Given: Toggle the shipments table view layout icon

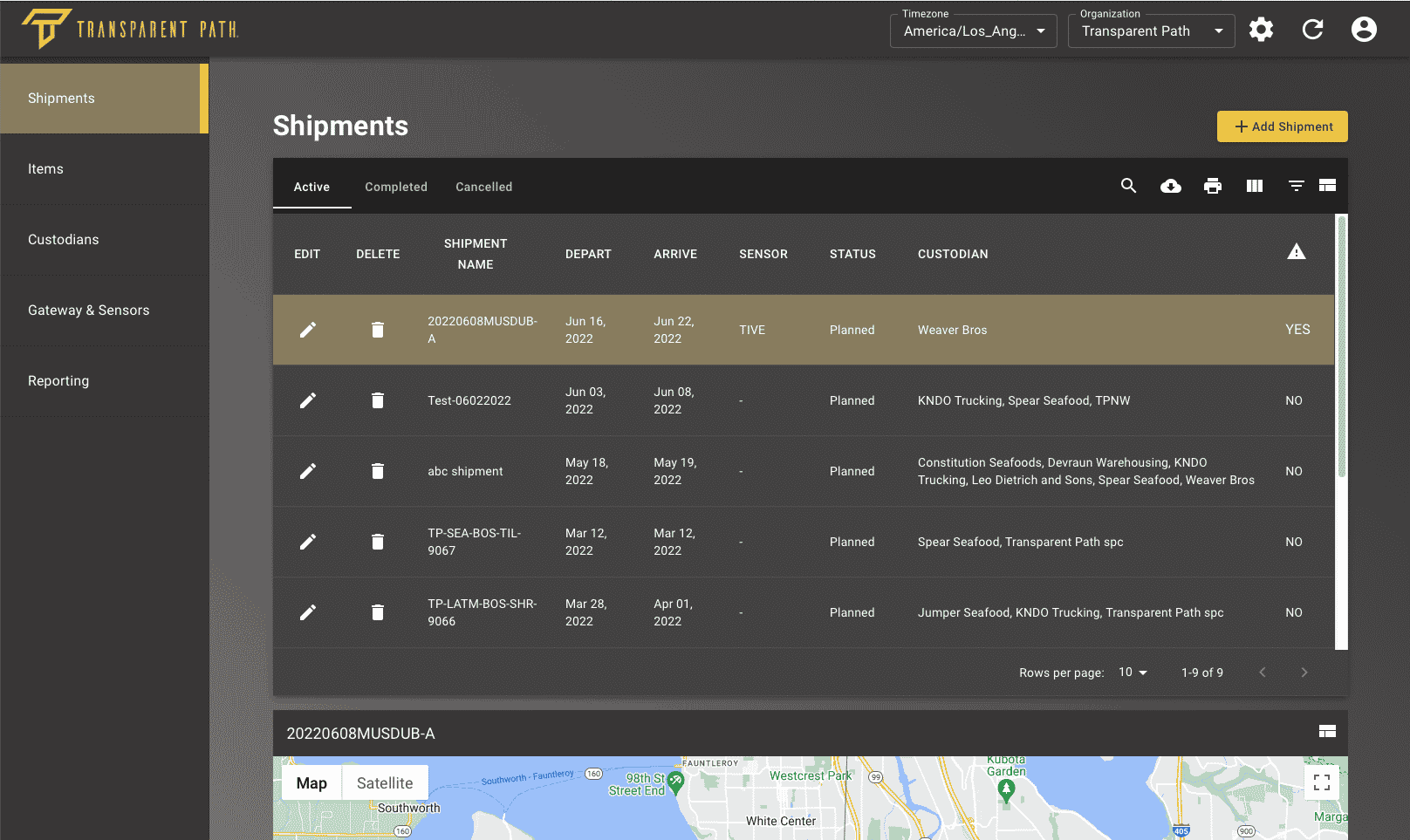Looking at the screenshot, I should [1327, 186].
